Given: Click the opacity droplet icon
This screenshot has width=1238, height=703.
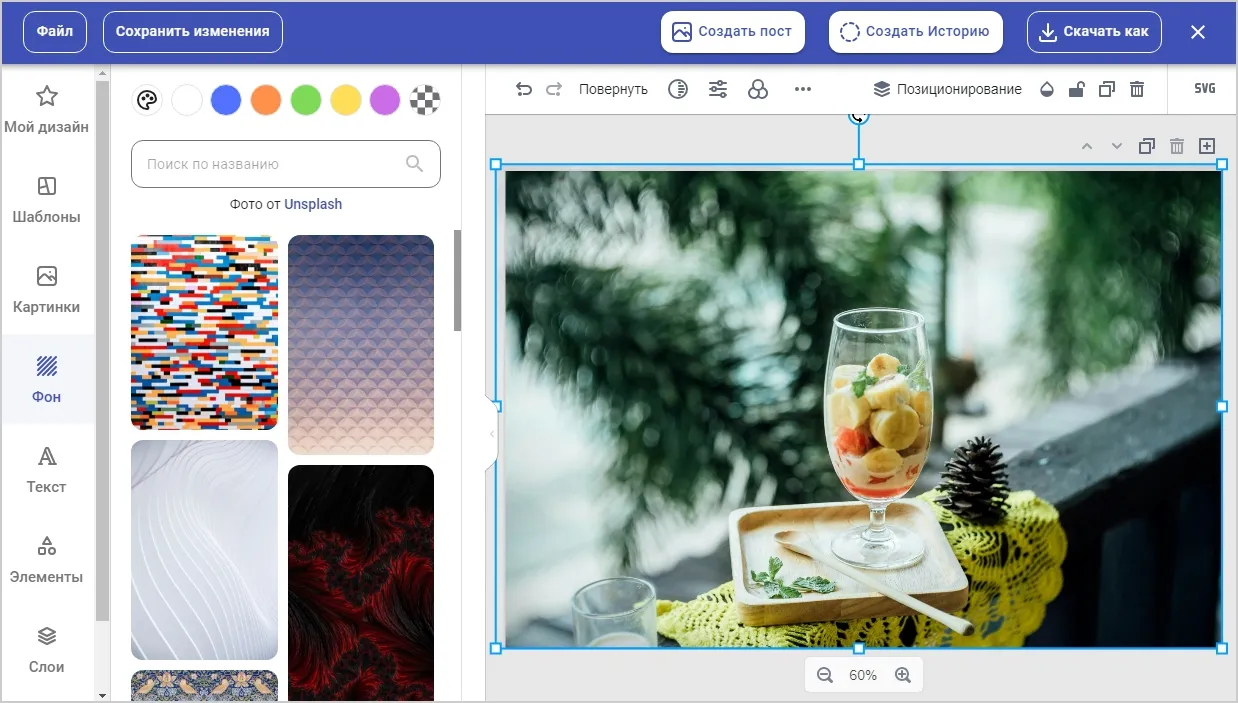Looking at the screenshot, I should coord(1046,89).
